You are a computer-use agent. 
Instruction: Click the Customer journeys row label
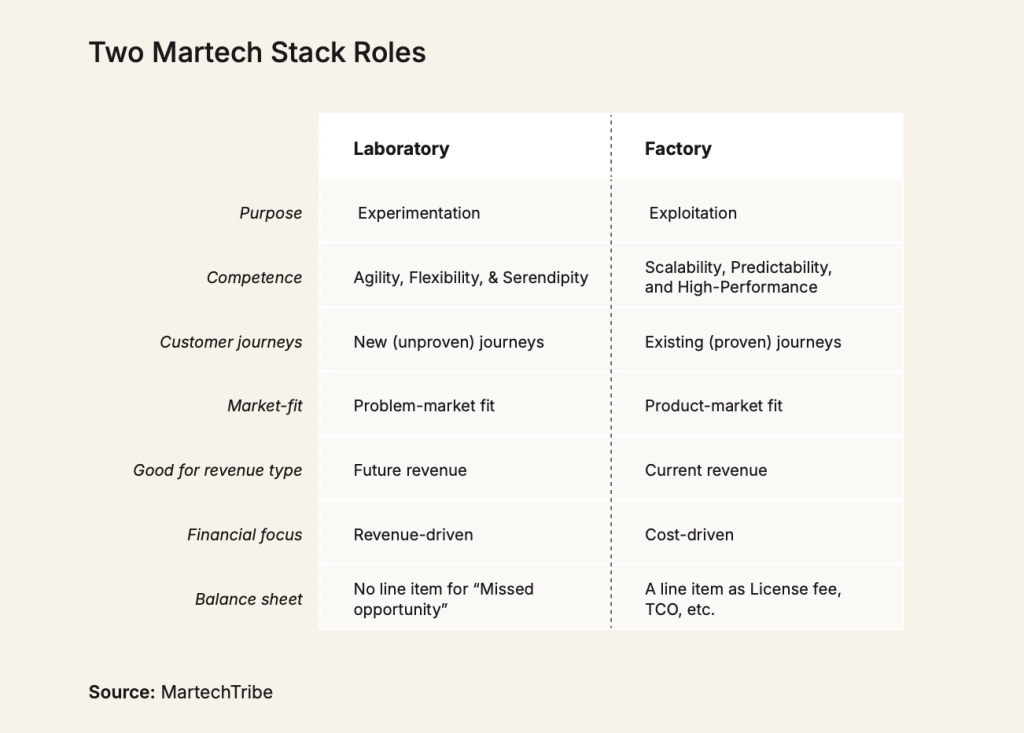pyautogui.click(x=231, y=342)
